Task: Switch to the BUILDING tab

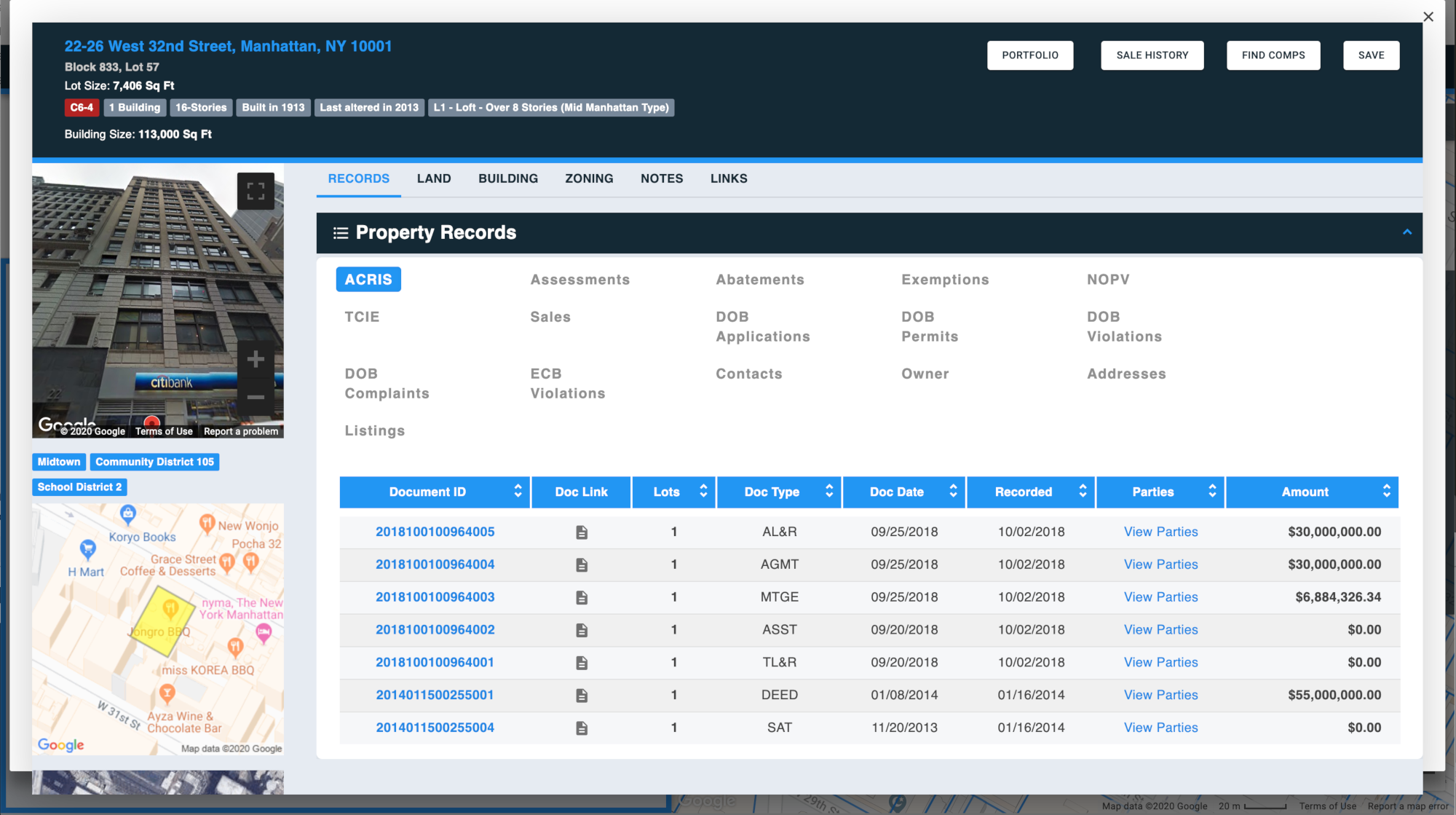Action: (507, 178)
